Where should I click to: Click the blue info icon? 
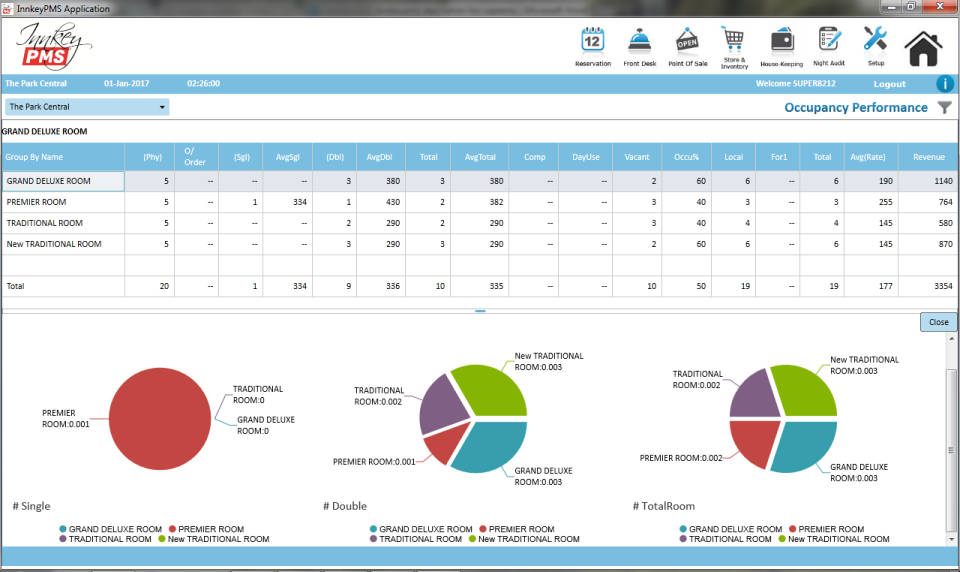coord(944,84)
